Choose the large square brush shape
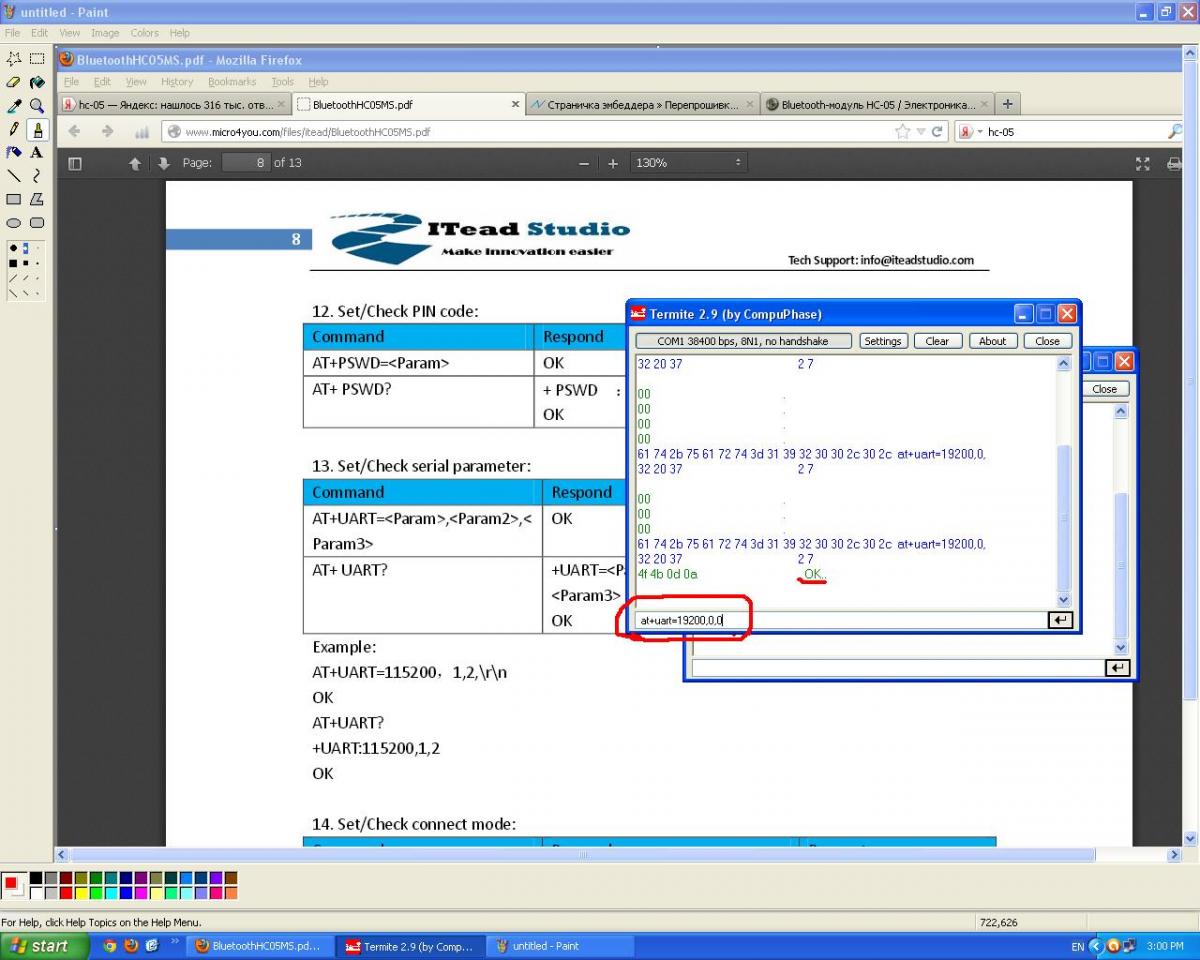Viewport: 1200px width, 960px height. point(13,263)
